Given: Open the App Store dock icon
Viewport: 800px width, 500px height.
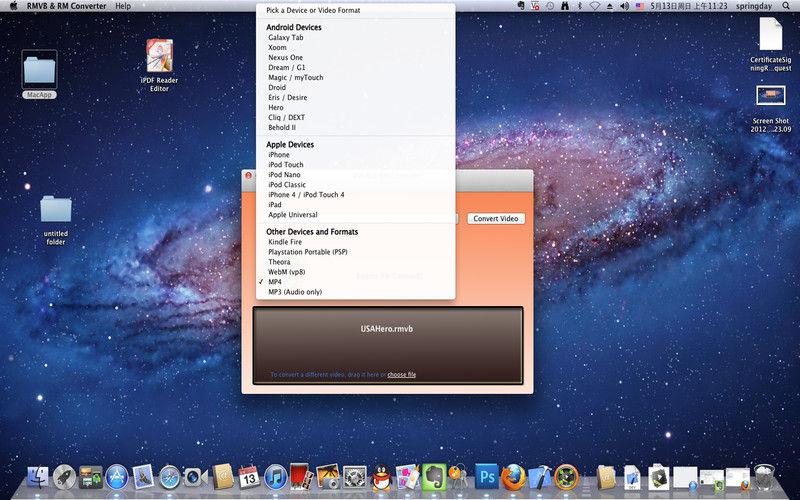Looking at the screenshot, I should point(117,478).
